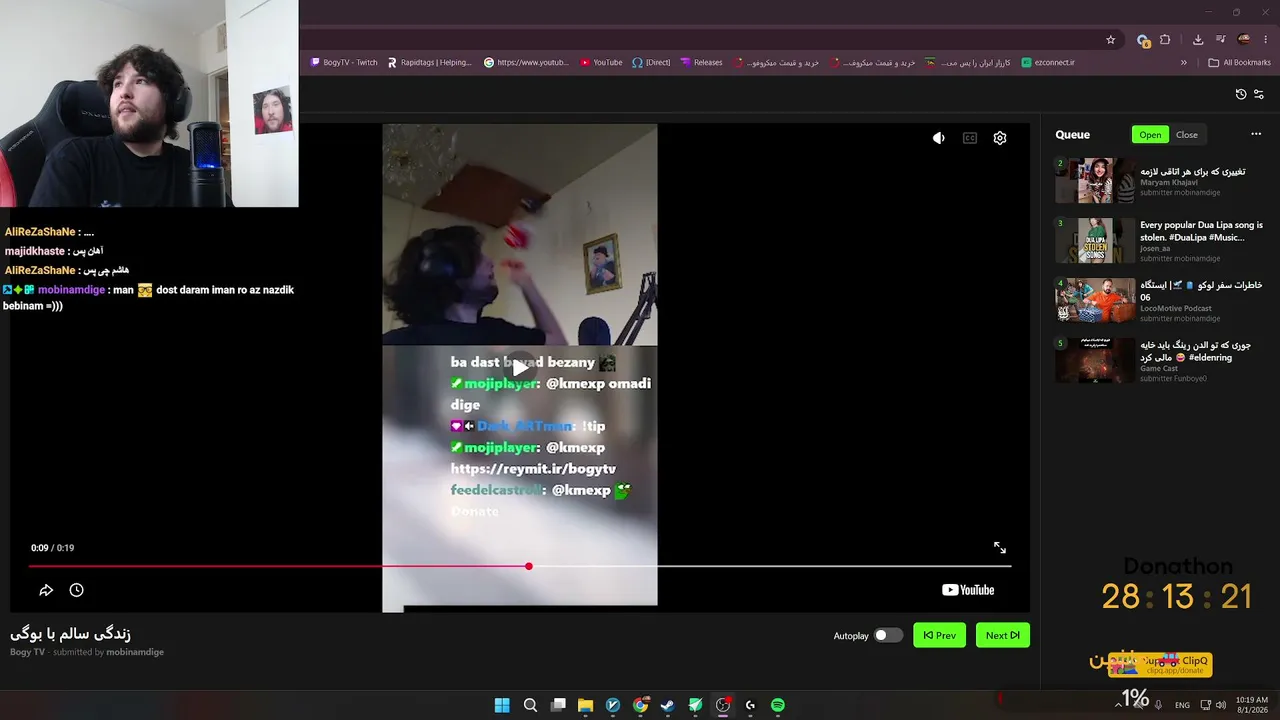Open the [Direct] bookmark
Viewport: 1280px width, 720px height.
pos(651,62)
